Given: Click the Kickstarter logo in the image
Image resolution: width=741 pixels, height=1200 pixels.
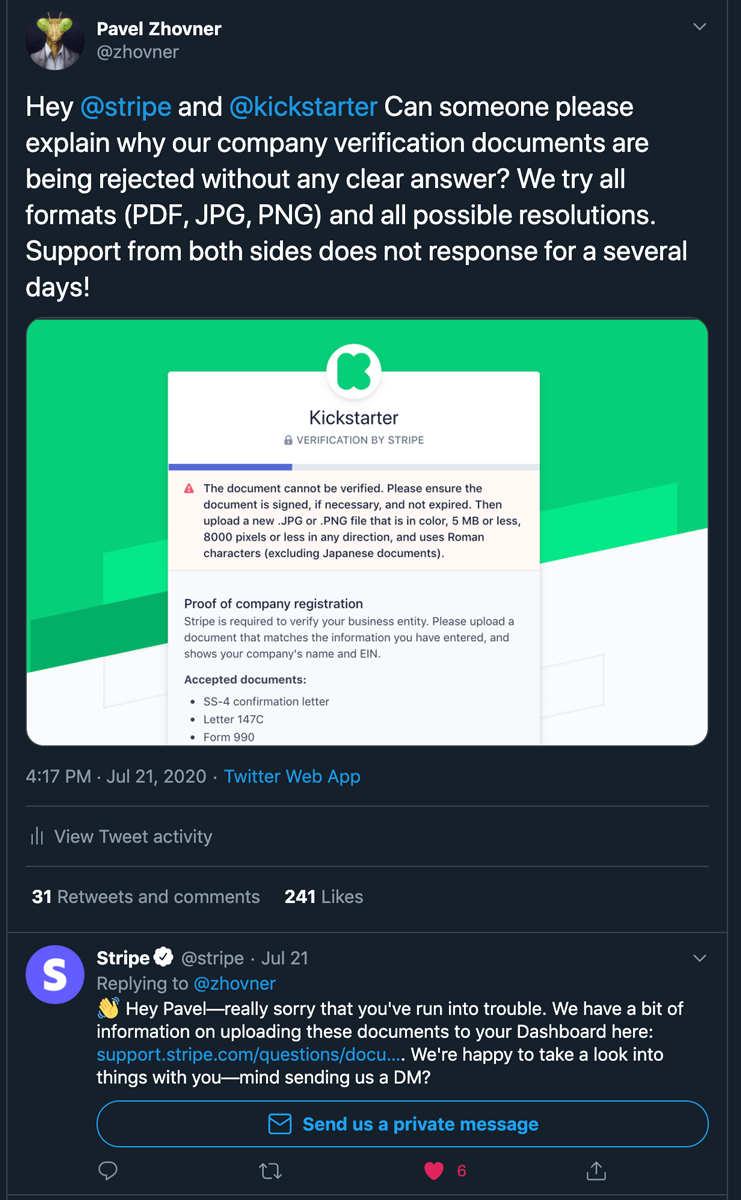Looking at the screenshot, I should [x=353, y=370].
